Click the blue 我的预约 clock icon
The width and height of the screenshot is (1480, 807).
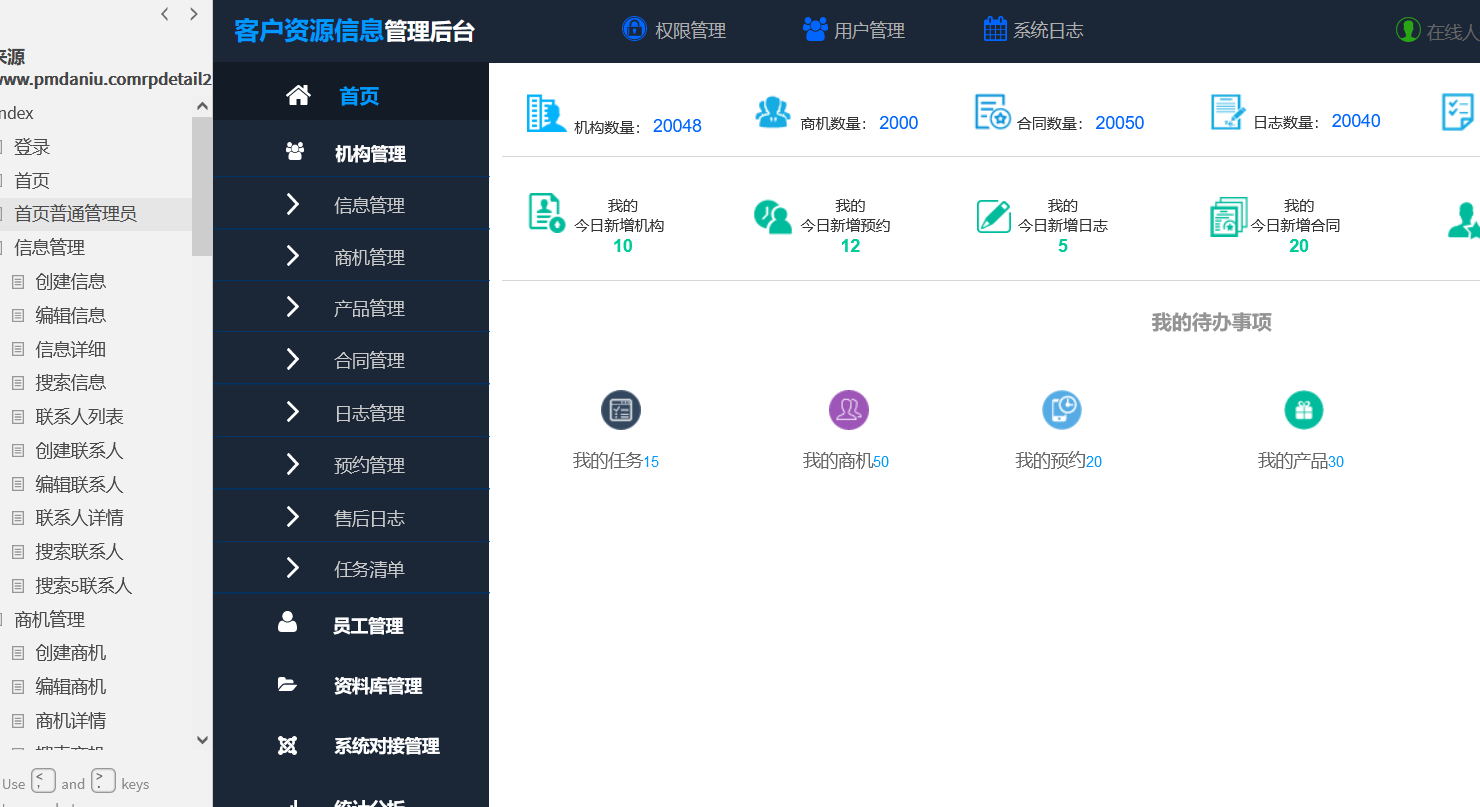1062,410
